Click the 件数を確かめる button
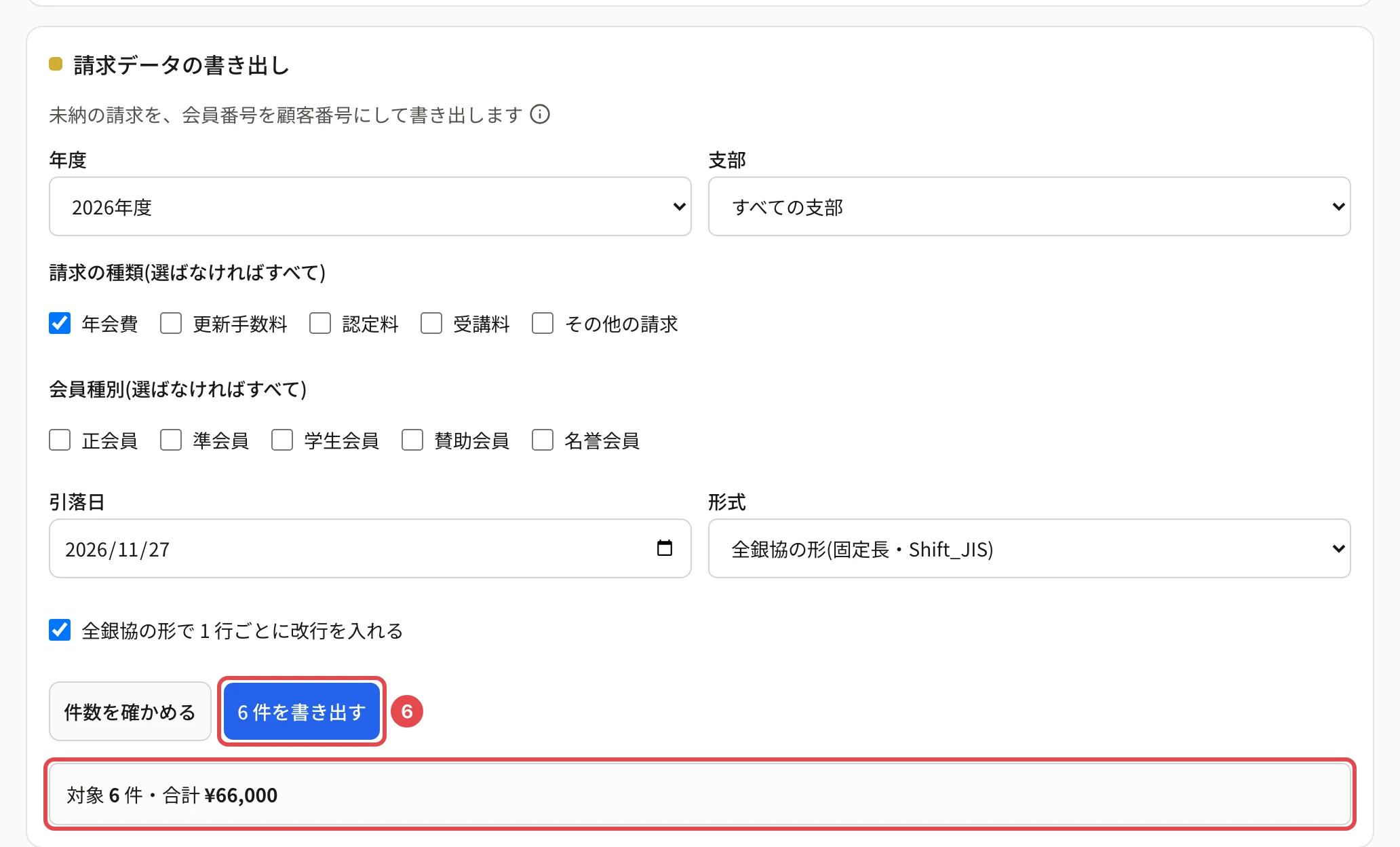The image size is (1400, 847). coord(130,711)
